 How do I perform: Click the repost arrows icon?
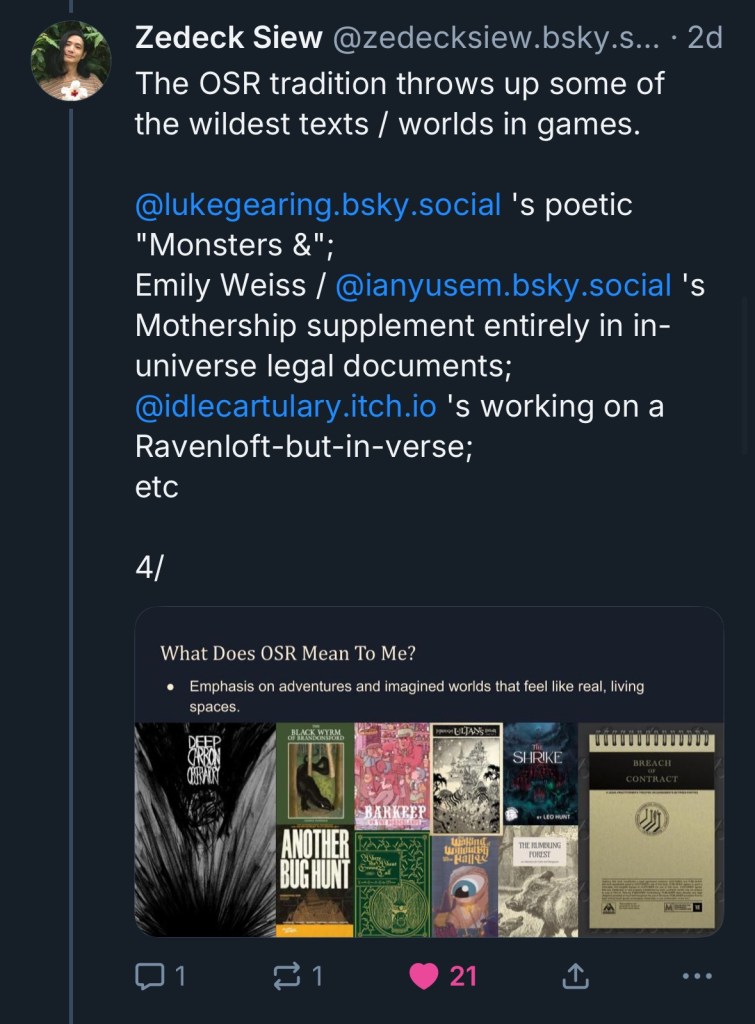(x=286, y=975)
